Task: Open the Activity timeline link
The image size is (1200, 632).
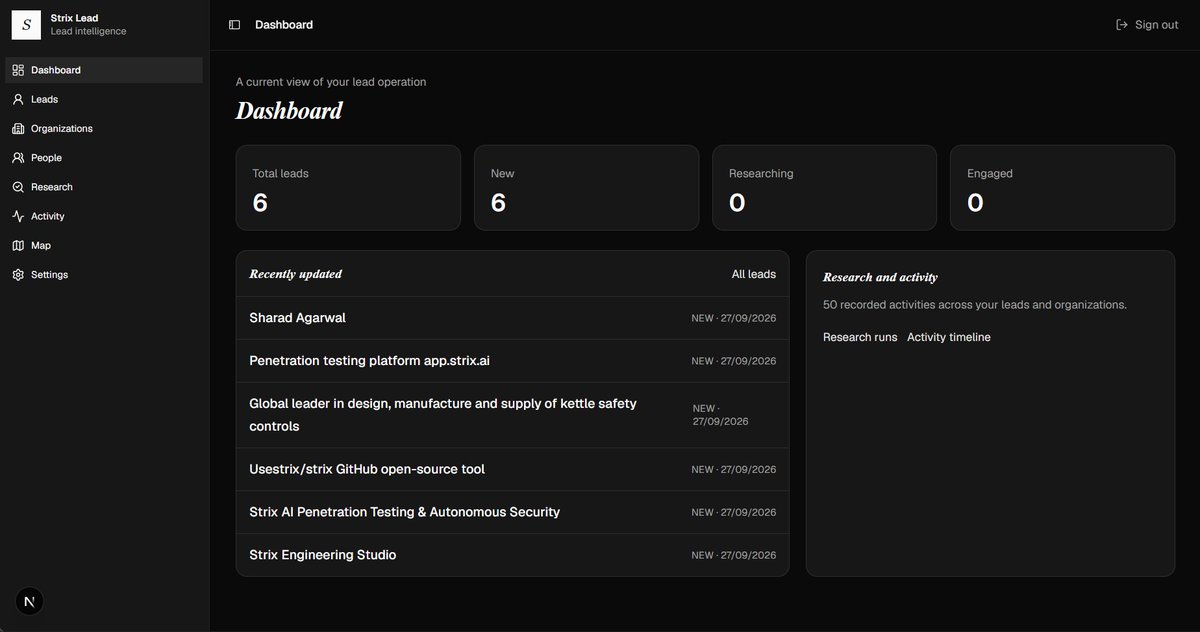Action: click(x=949, y=337)
